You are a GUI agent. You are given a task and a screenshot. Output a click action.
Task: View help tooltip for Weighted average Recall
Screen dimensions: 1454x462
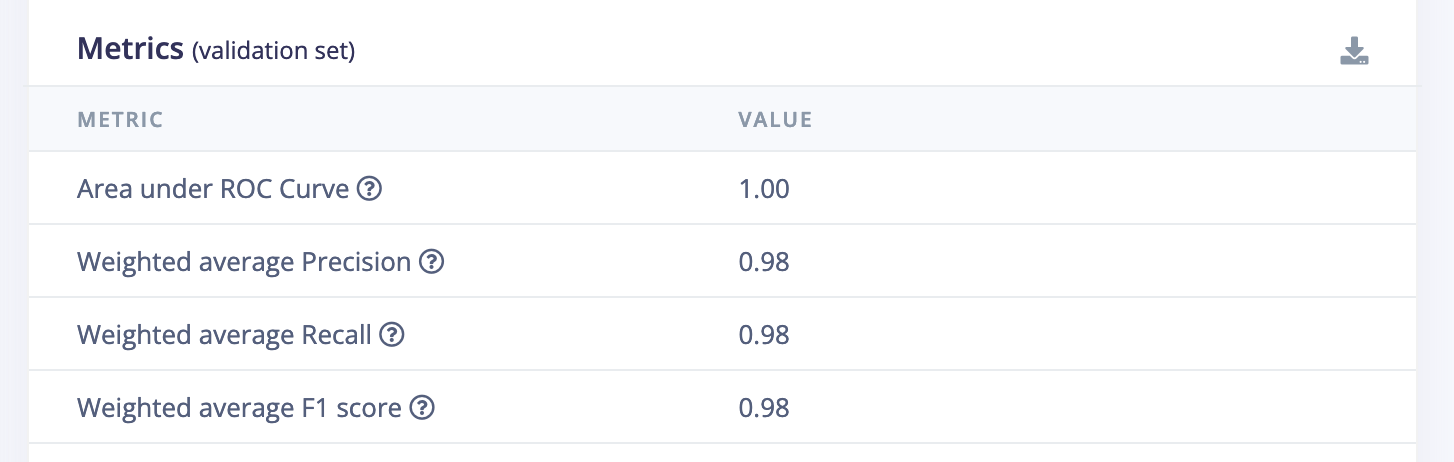tap(392, 335)
